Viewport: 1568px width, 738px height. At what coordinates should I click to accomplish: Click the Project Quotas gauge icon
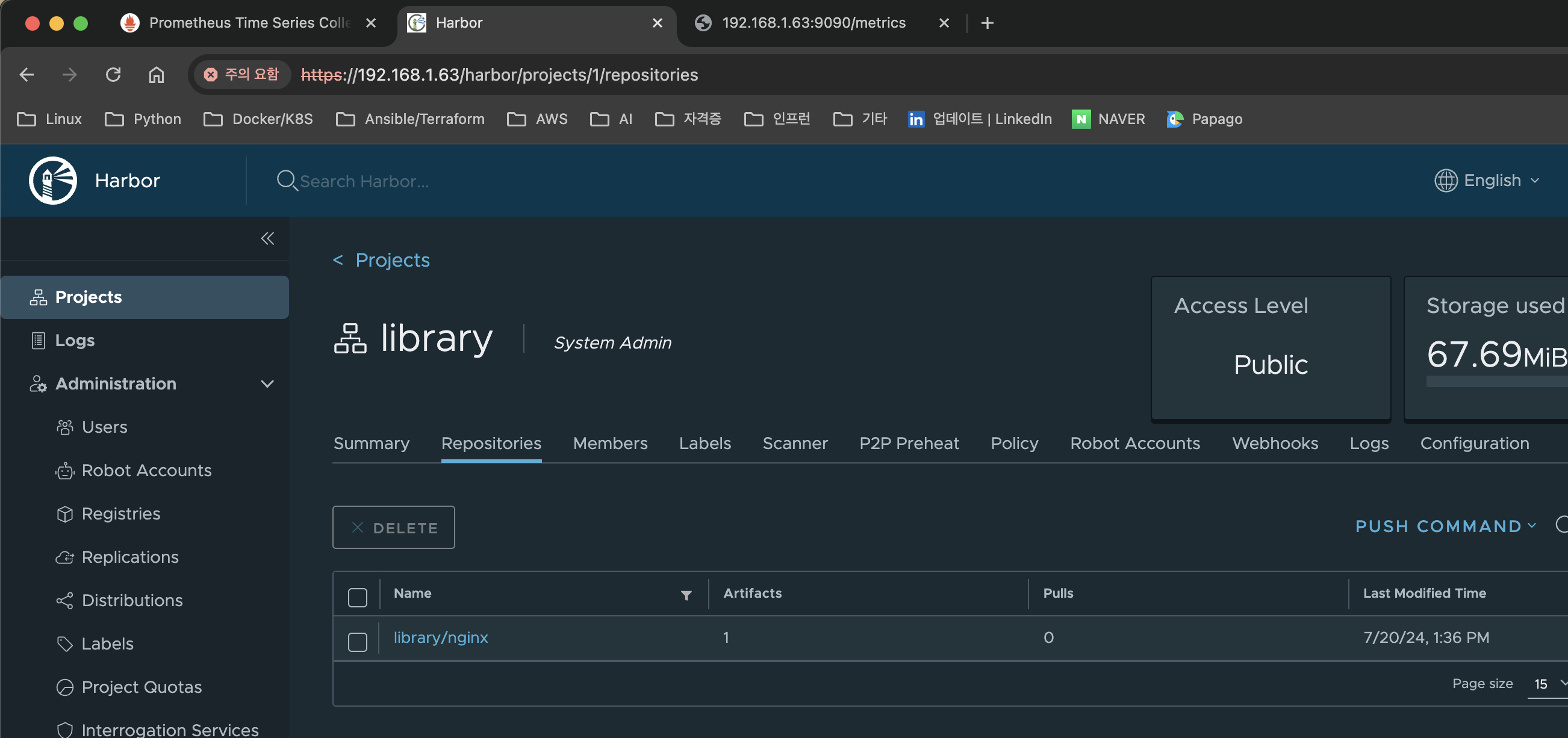64,687
